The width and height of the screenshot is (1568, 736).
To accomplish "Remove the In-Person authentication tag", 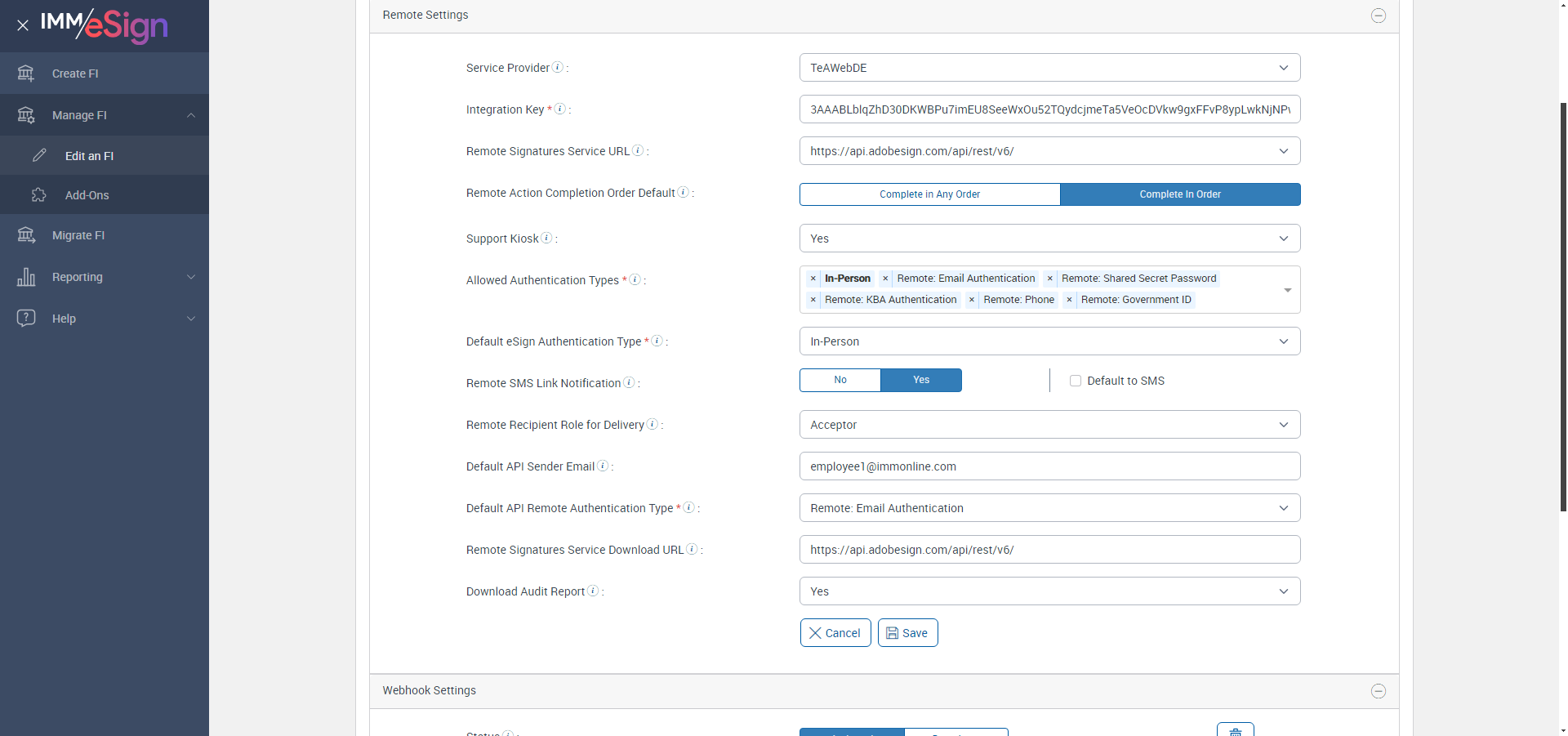I will pos(813,279).
